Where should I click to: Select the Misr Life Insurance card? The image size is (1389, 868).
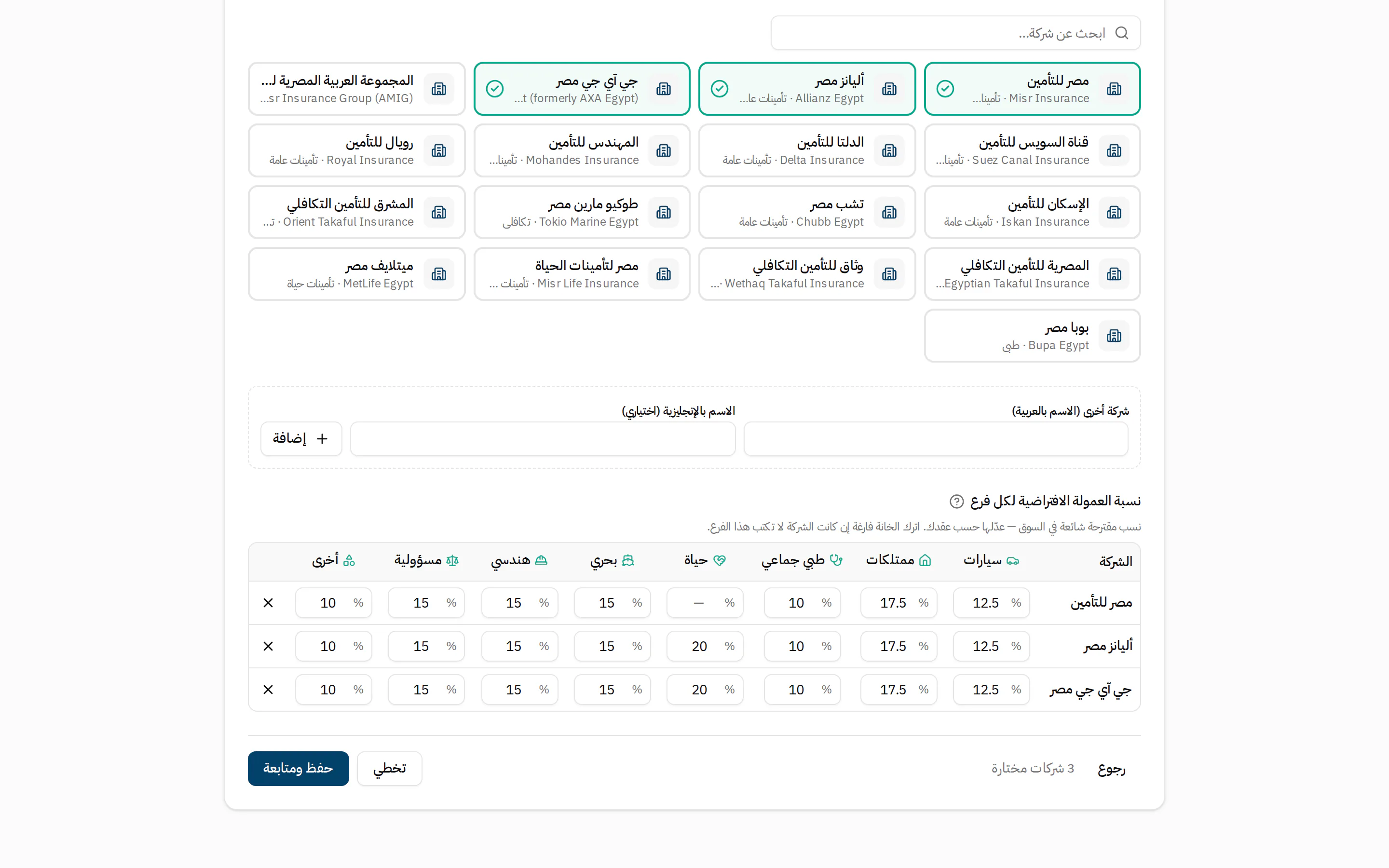pos(582,274)
